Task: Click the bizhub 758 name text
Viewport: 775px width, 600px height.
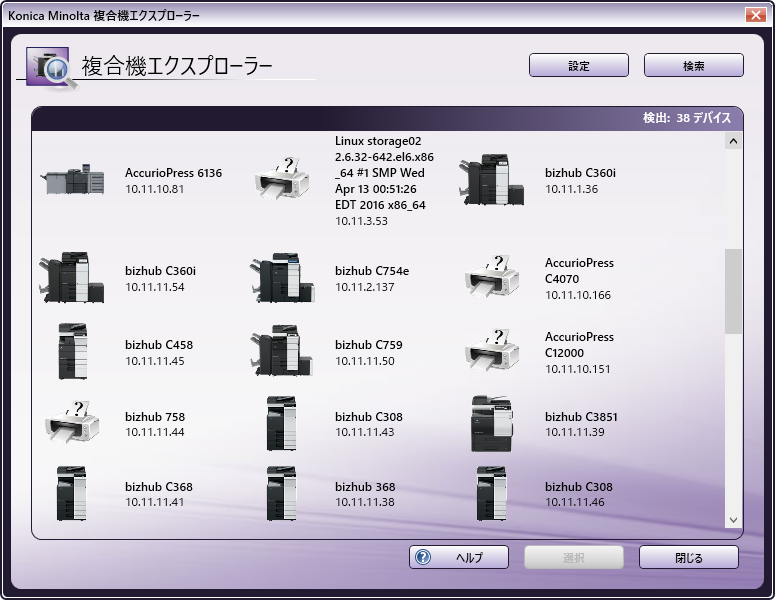Action: tap(155, 417)
